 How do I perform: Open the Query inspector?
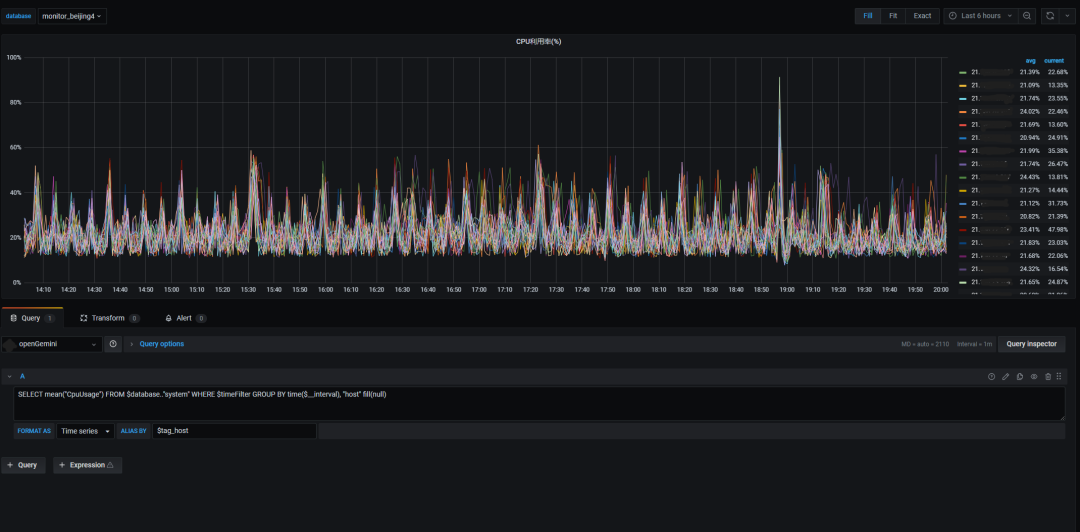pos(1031,344)
